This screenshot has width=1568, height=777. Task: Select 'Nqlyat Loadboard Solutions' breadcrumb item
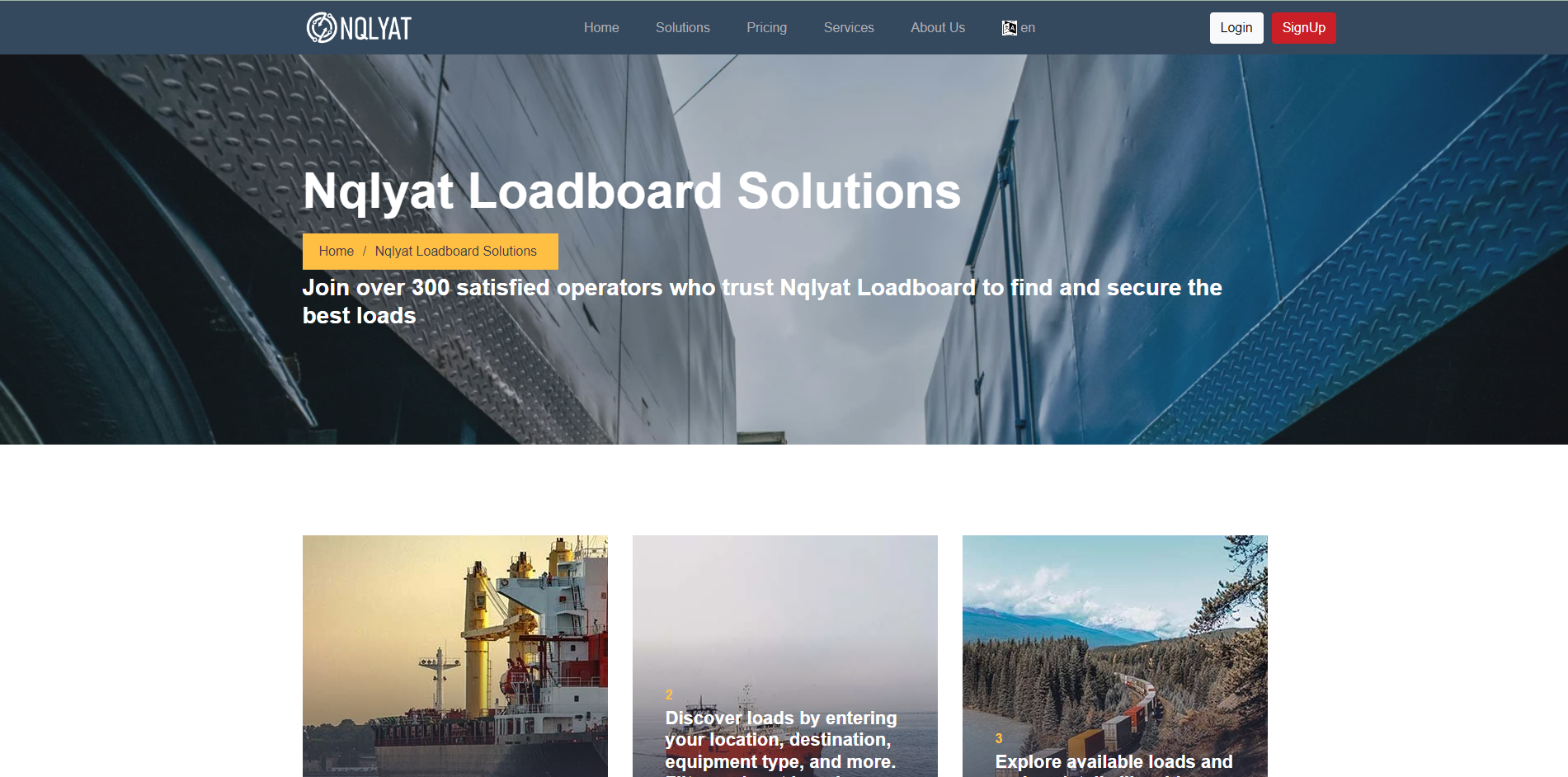[x=455, y=252]
